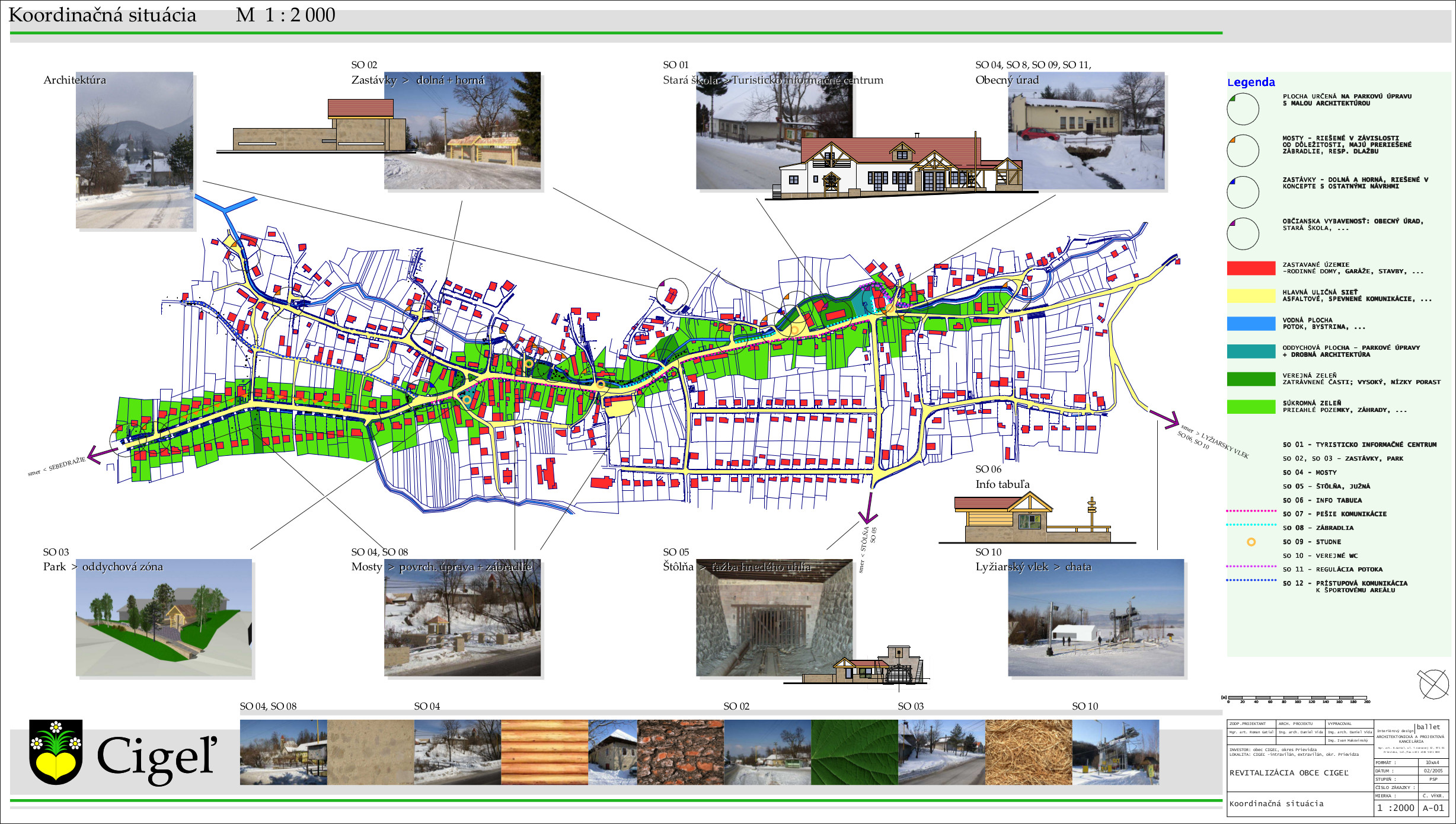The height and width of the screenshot is (824, 1456).
Task: Open the SO 03 Park oddychová zóna render
Action: [164, 618]
